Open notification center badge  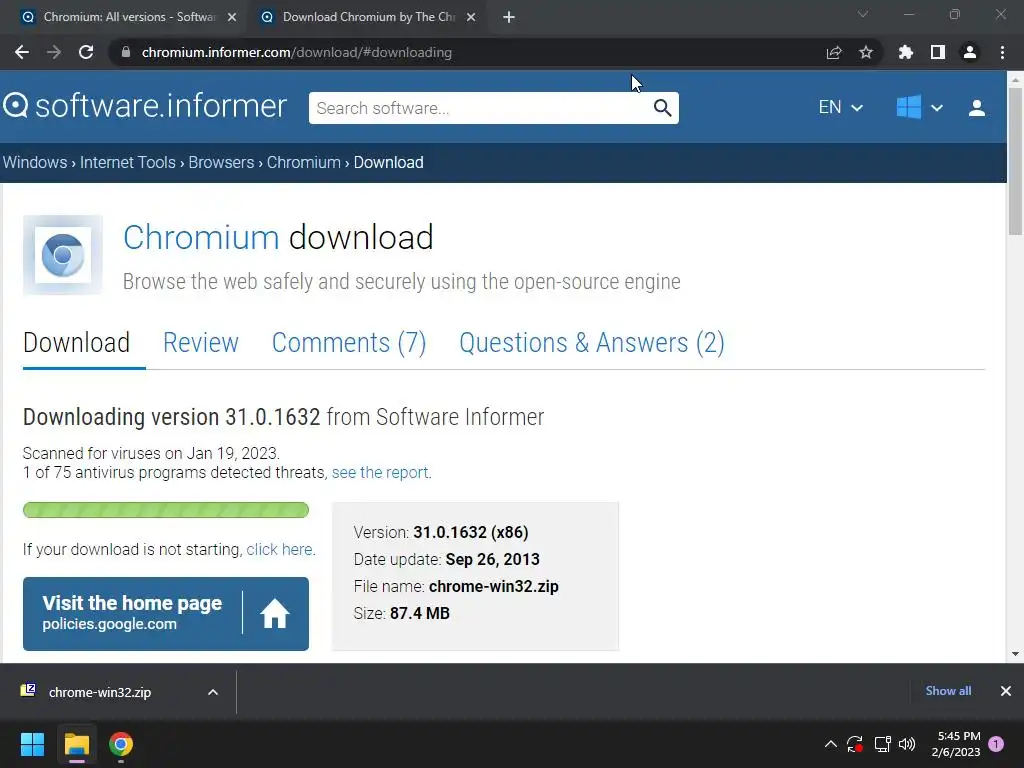click(996, 744)
